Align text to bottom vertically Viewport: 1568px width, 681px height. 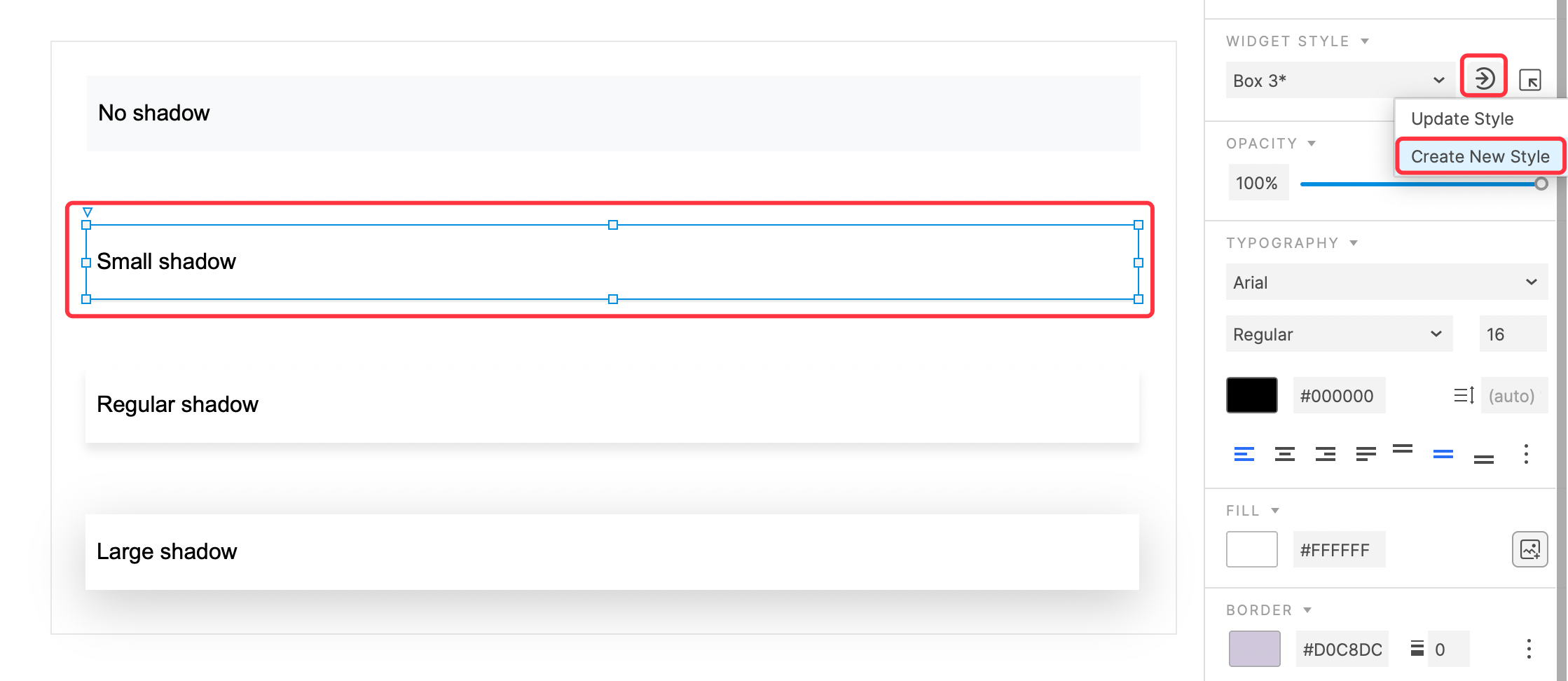[1483, 459]
